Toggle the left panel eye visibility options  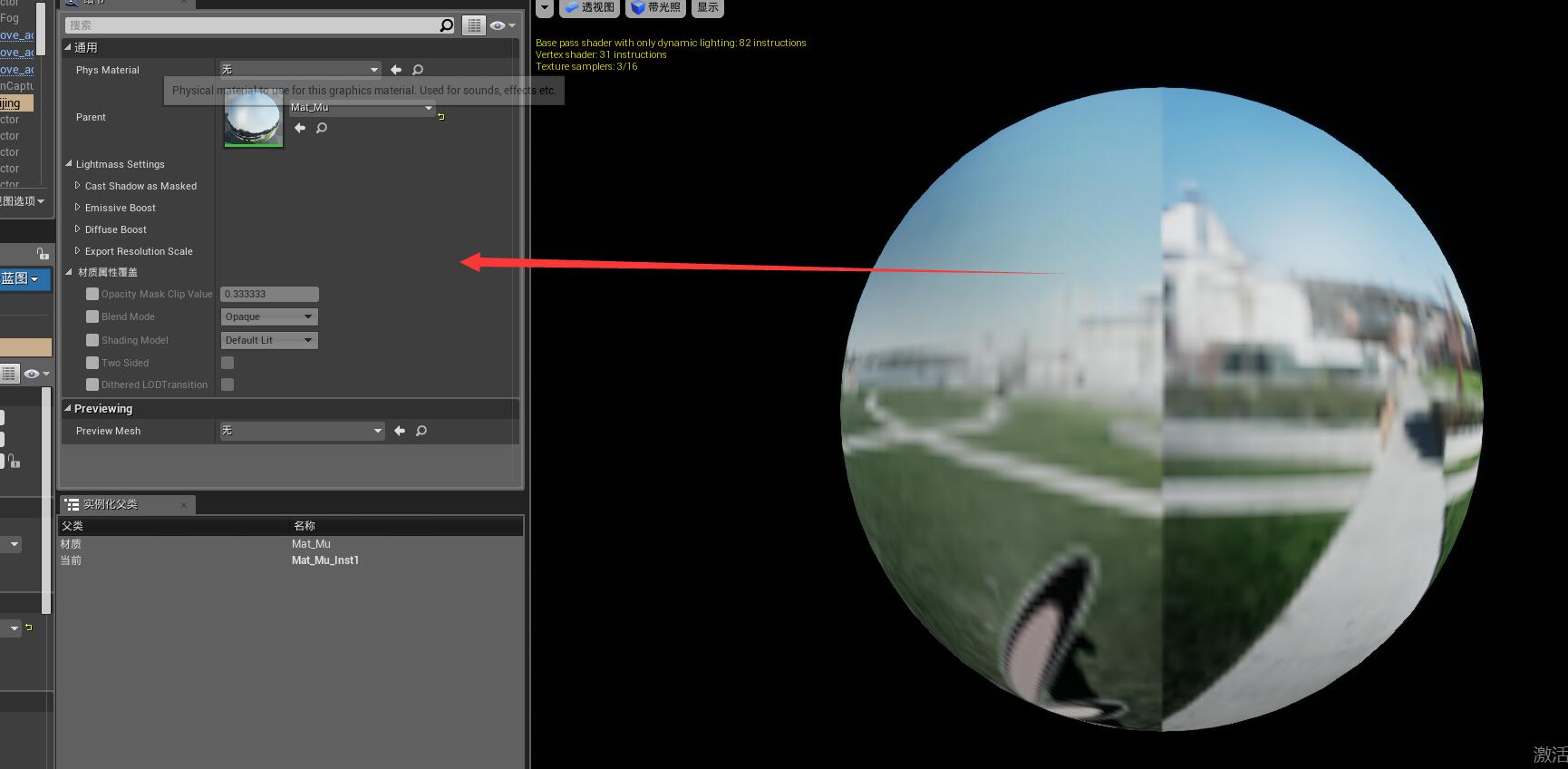36,374
